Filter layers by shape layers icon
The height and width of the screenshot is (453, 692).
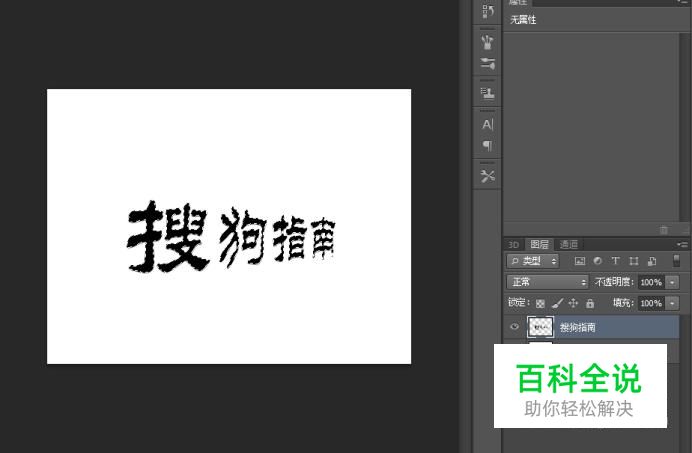click(x=634, y=261)
